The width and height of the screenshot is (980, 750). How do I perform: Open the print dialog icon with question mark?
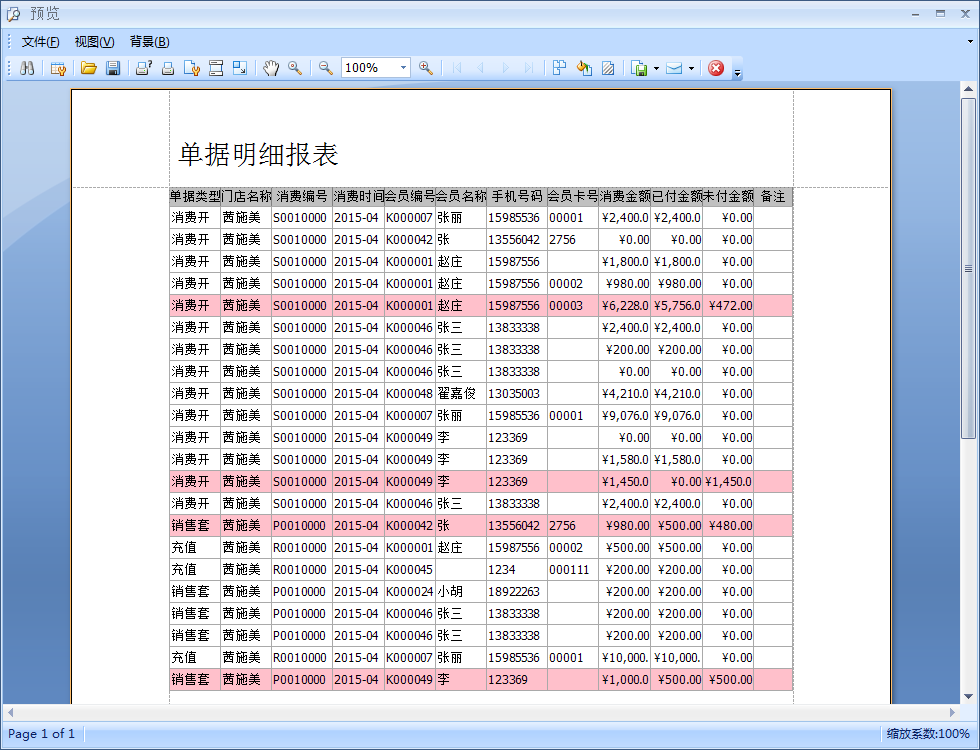144,68
